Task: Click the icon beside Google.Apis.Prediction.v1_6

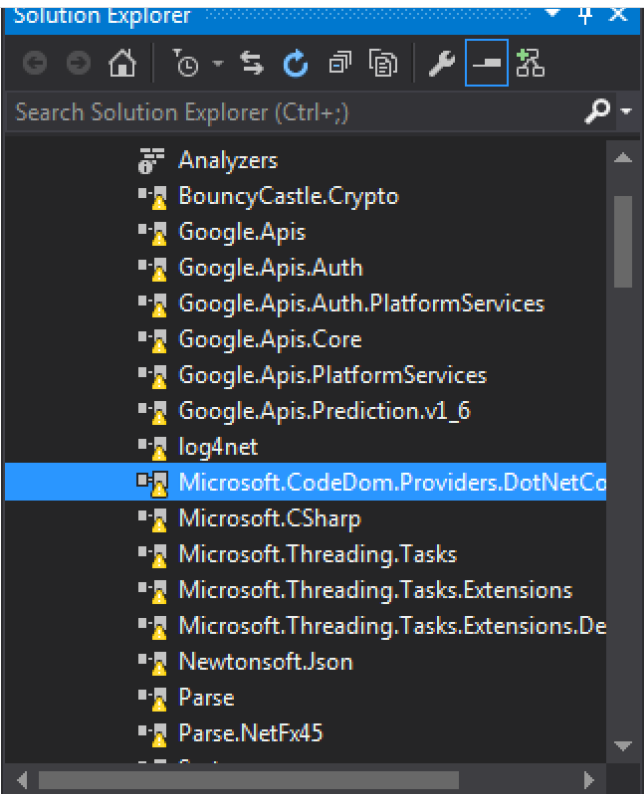Action: (x=152, y=412)
